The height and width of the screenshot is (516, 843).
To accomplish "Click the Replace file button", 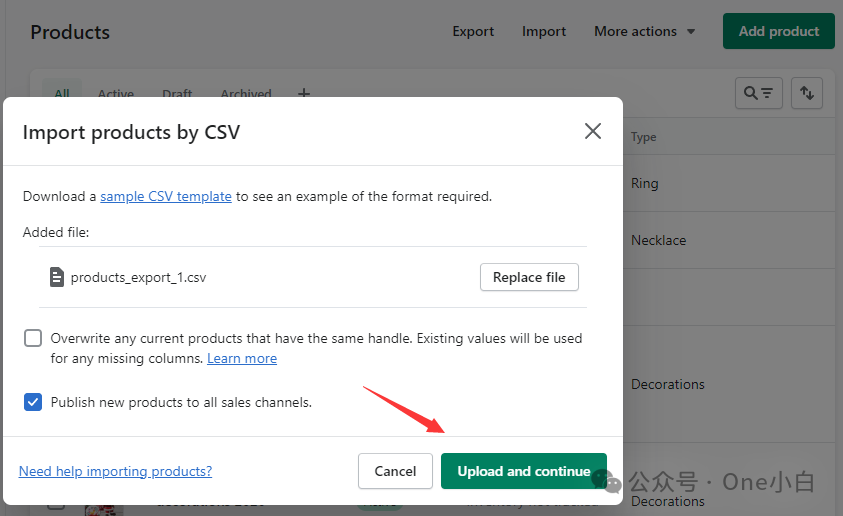I will pos(529,277).
